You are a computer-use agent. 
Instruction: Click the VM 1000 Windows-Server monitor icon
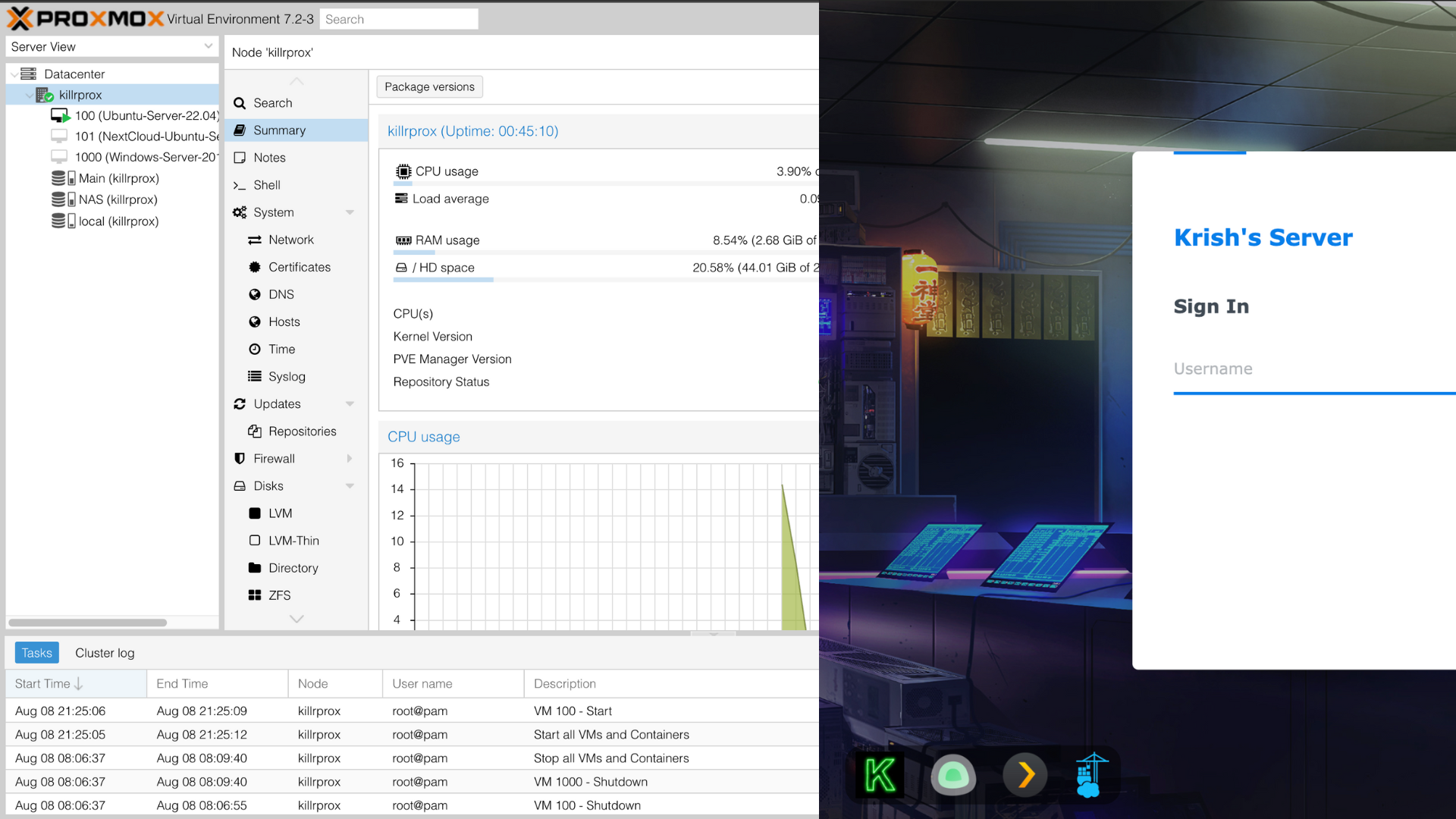pos(59,157)
